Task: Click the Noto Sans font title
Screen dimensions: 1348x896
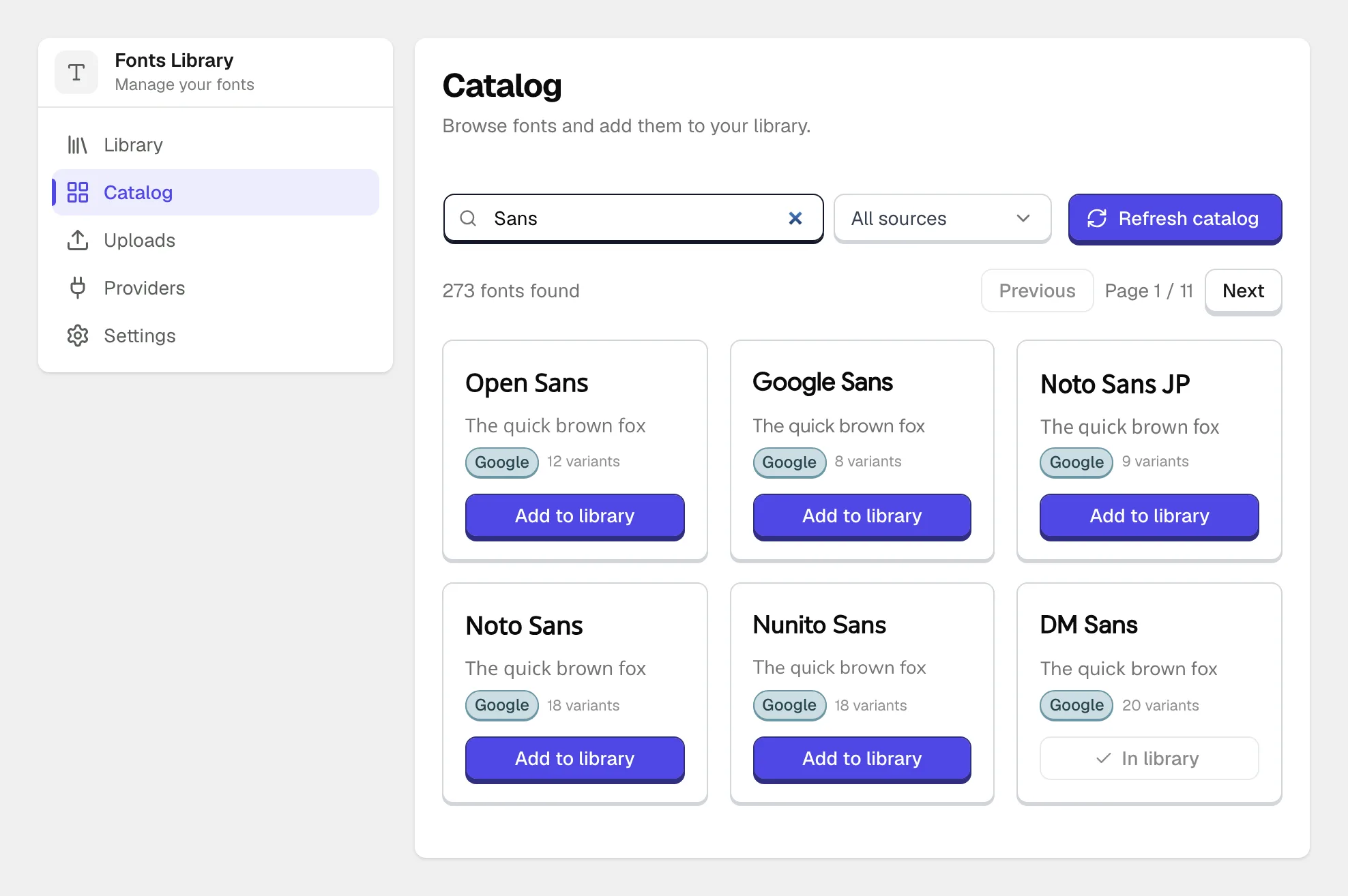Action: coord(524,626)
